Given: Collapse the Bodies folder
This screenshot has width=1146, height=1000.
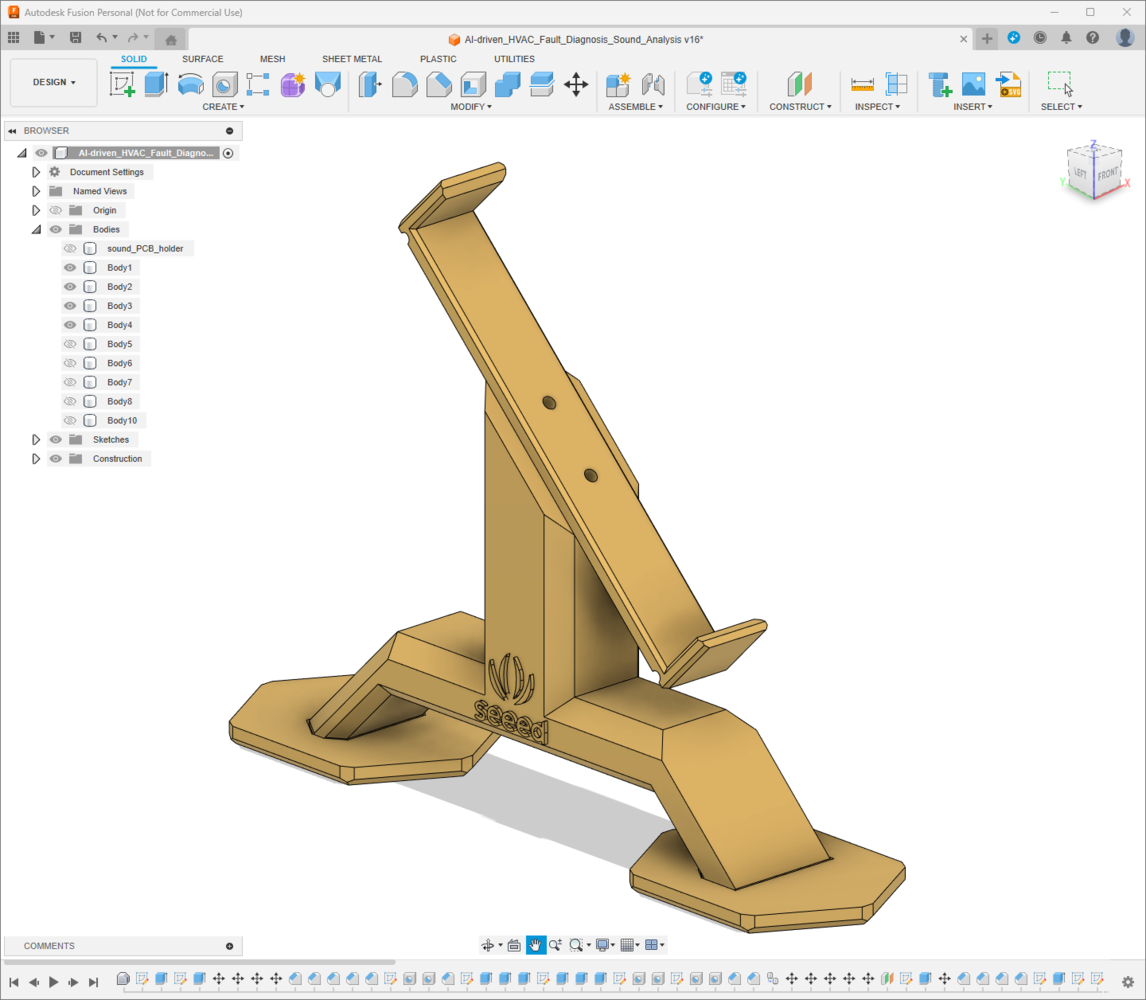Looking at the screenshot, I should coord(36,230).
